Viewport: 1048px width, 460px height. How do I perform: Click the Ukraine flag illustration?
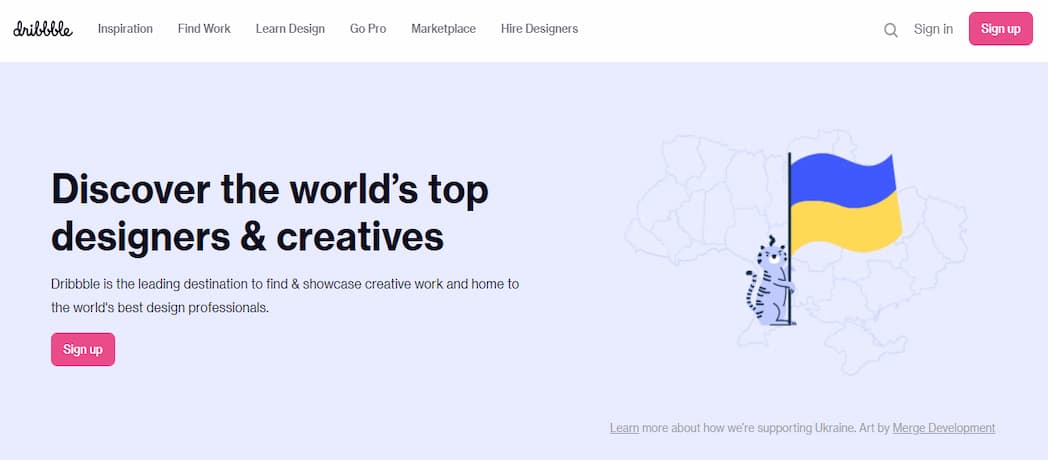[845, 204]
